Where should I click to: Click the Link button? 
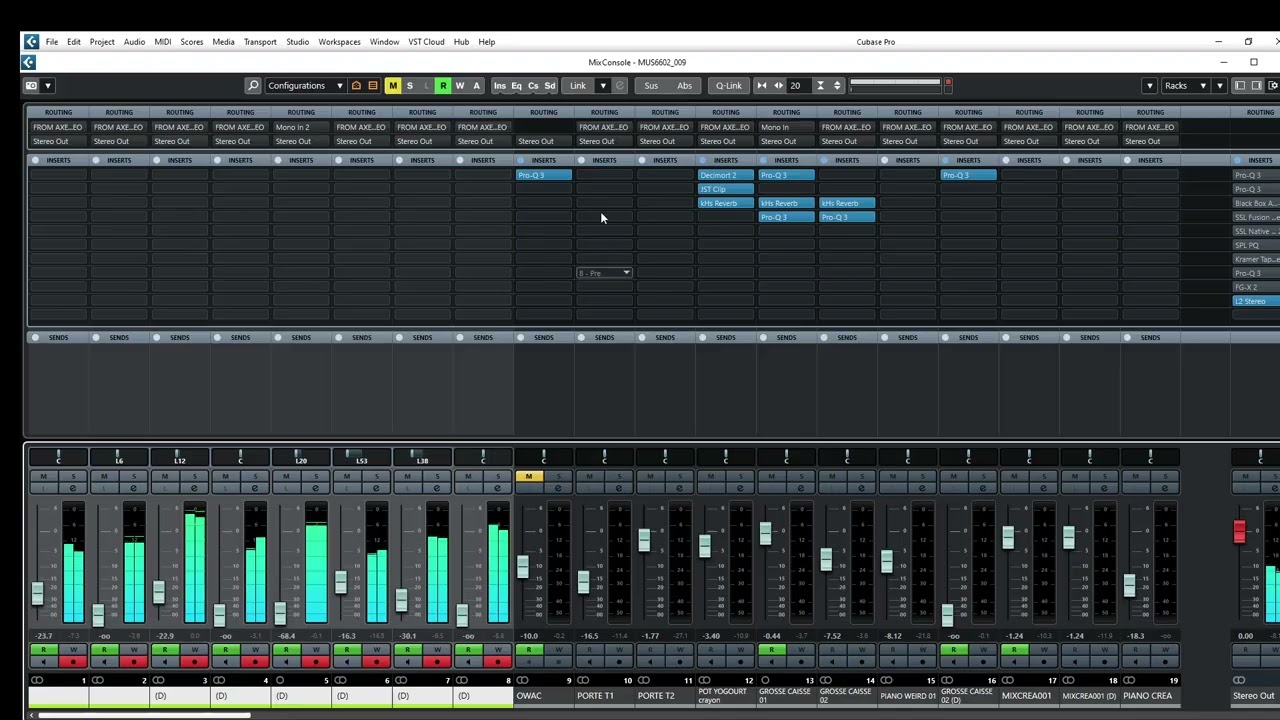tap(578, 86)
